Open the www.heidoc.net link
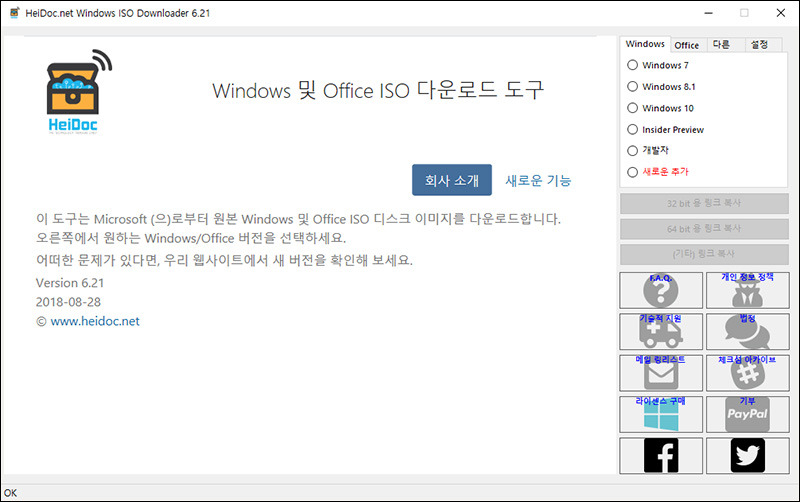Viewport: 800px width, 502px height. click(x=95, y=321)
